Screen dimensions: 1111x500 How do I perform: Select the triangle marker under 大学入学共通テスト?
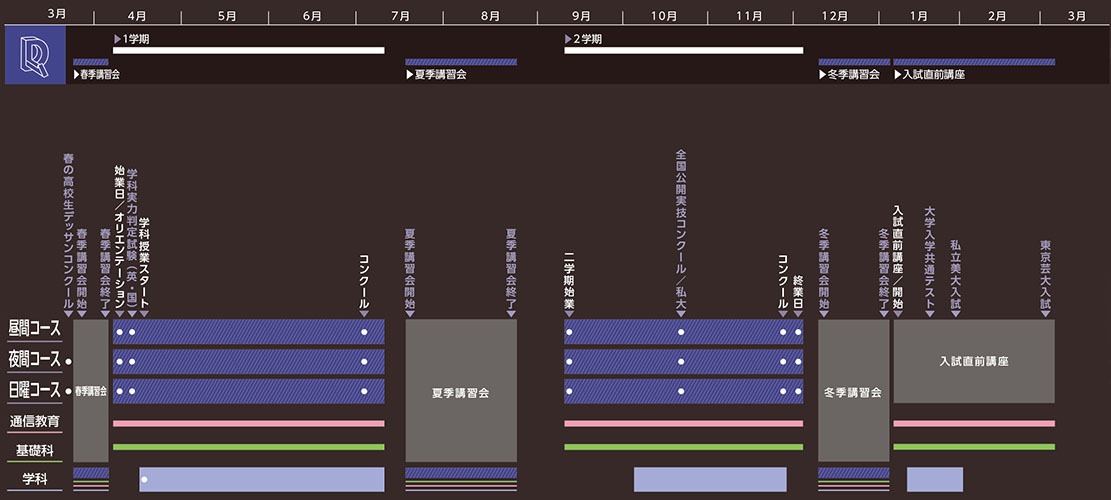[x=930, y=313]
